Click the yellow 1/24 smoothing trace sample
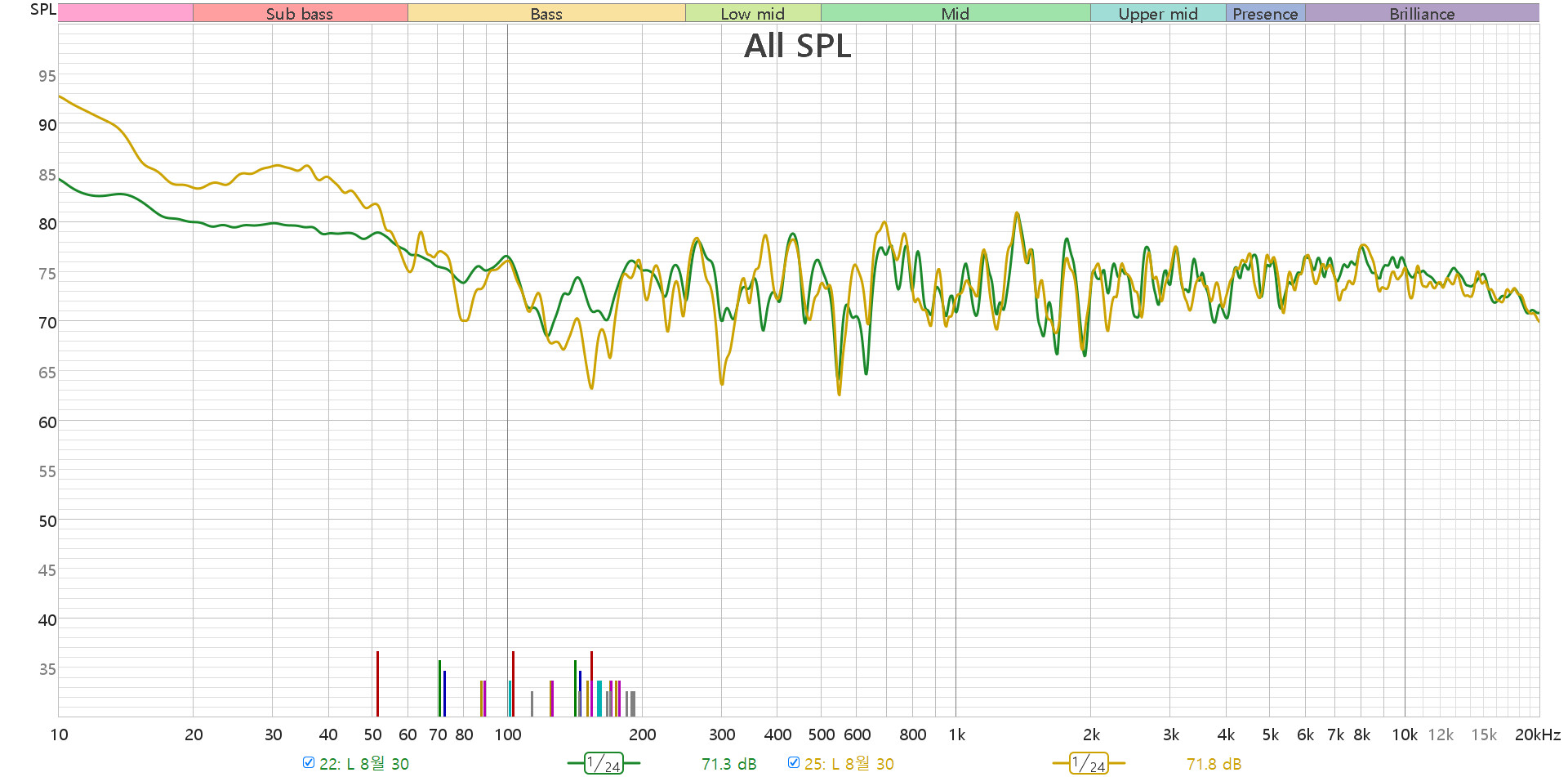The image size is (1568, 777). [1089, 763]
